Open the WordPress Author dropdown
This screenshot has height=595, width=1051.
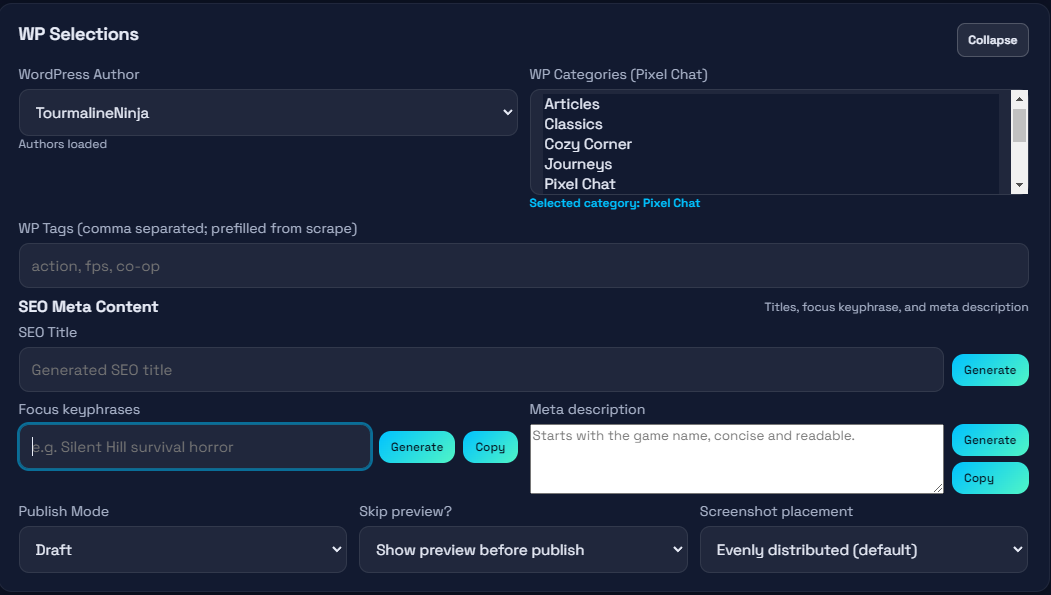click(x=268, y=113)
